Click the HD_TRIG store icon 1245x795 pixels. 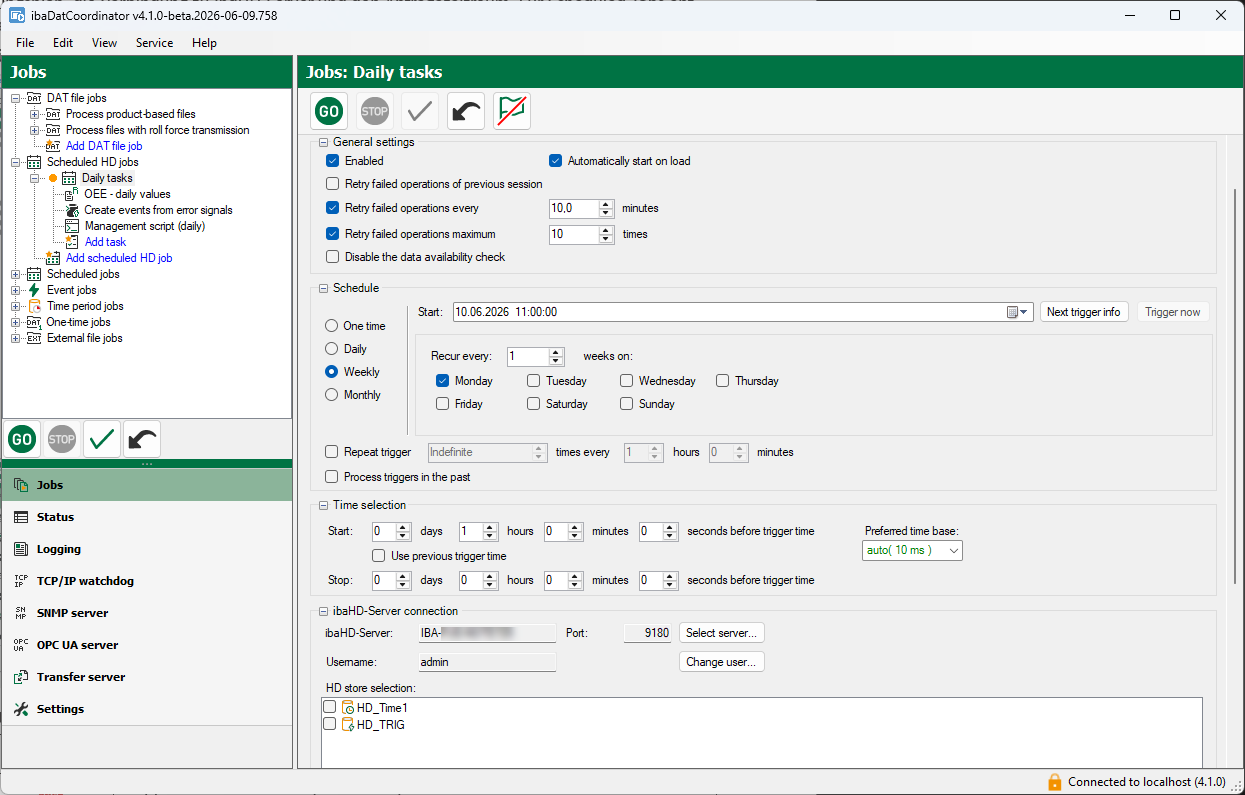tap(348, 725)
